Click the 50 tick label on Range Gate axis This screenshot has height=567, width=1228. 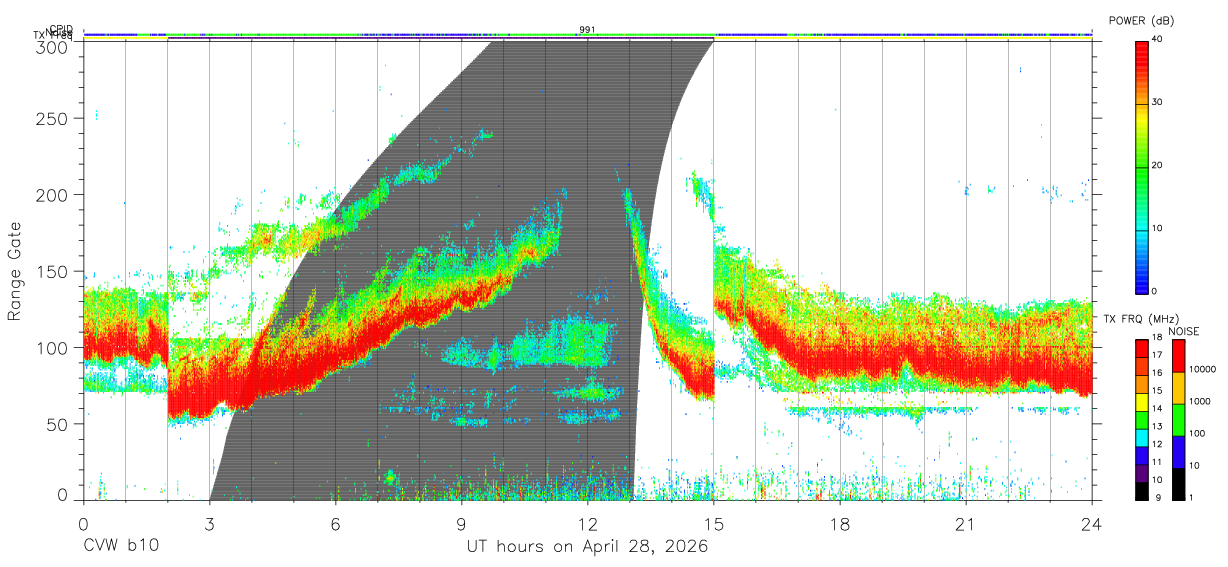click(x=59, y=424)
